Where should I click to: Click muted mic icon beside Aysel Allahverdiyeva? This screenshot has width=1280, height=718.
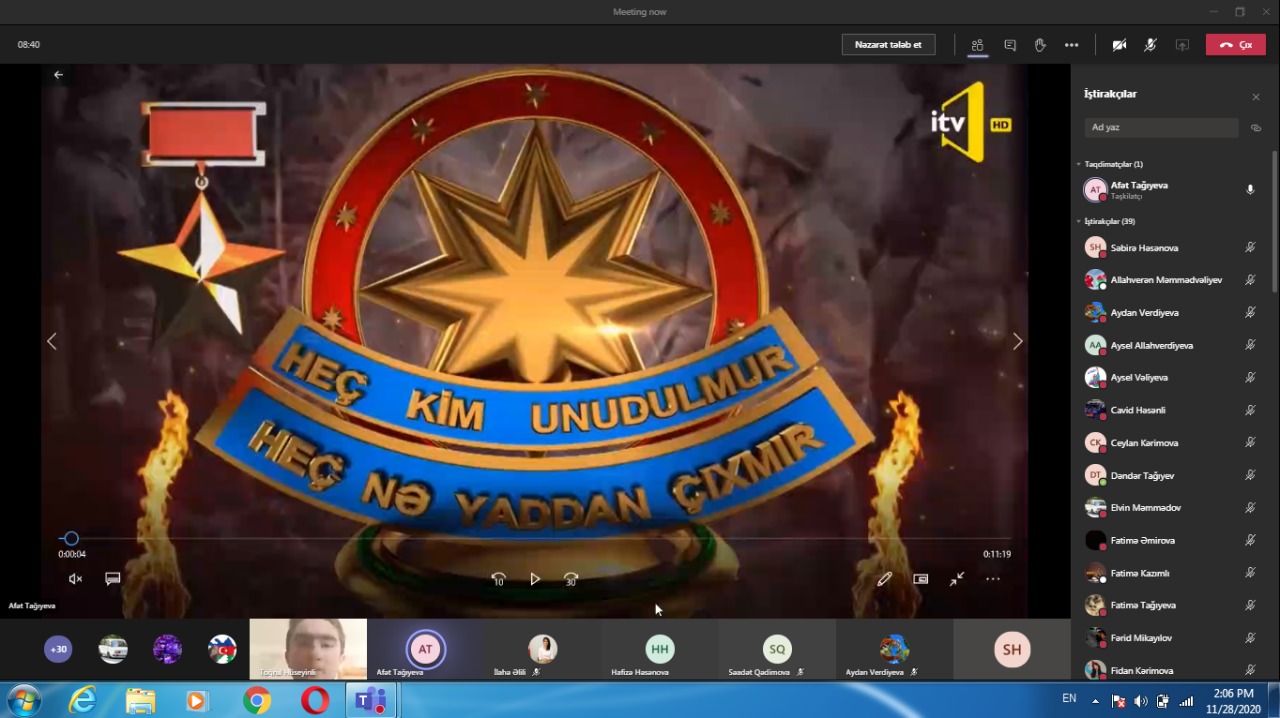(1250, 345)
